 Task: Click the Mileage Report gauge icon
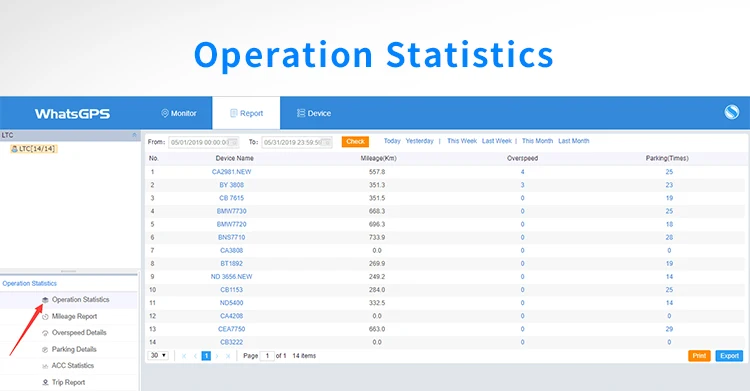[x=45, y=317]
